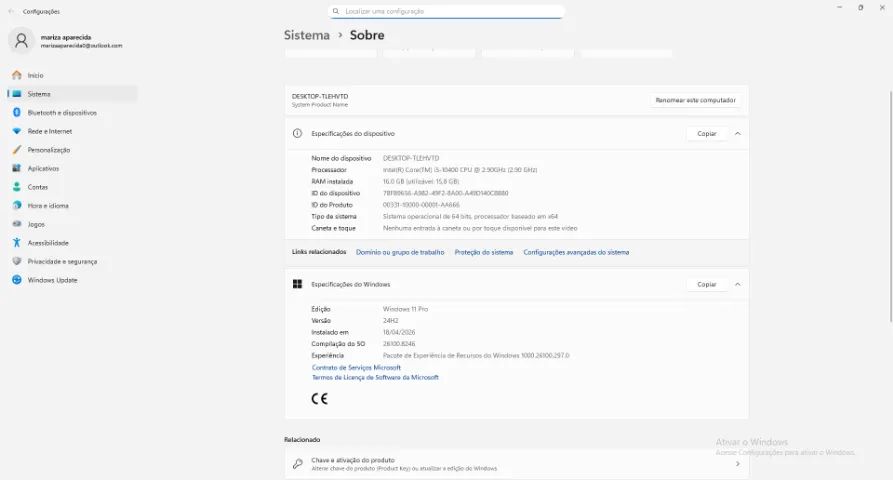
Task: Click the Acessibilidade figure icon
Action: pos(17,243)
